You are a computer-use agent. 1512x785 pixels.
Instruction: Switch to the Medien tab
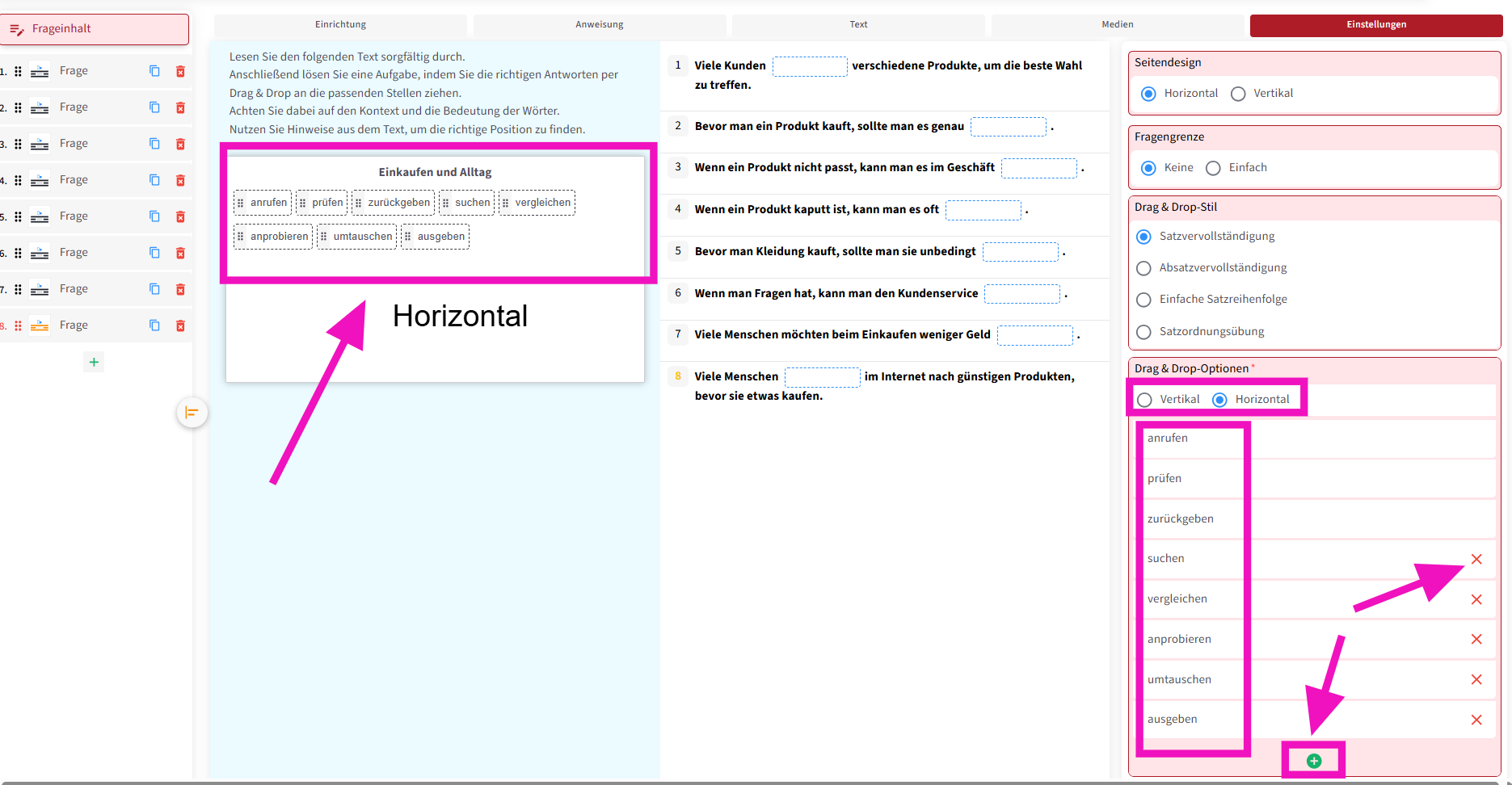(x=1117, y=24)
